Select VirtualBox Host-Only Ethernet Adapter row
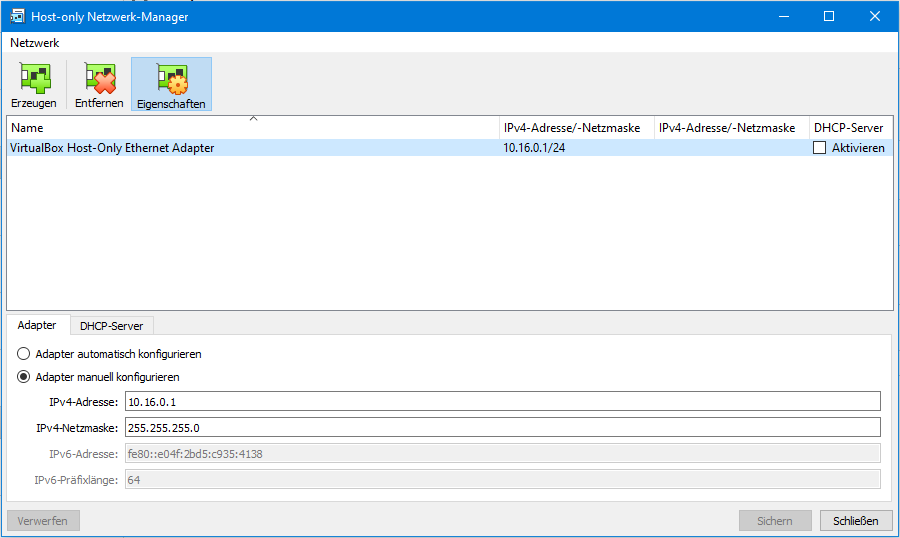900x538 pixels. (450, 148)
